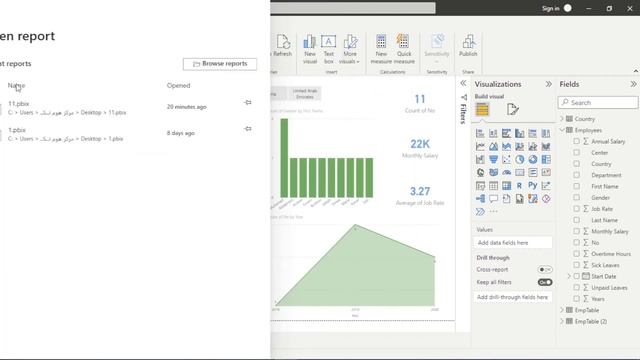Select the Donut chart visual
This screenshot has width=640, height=360.
pos(533,159)
